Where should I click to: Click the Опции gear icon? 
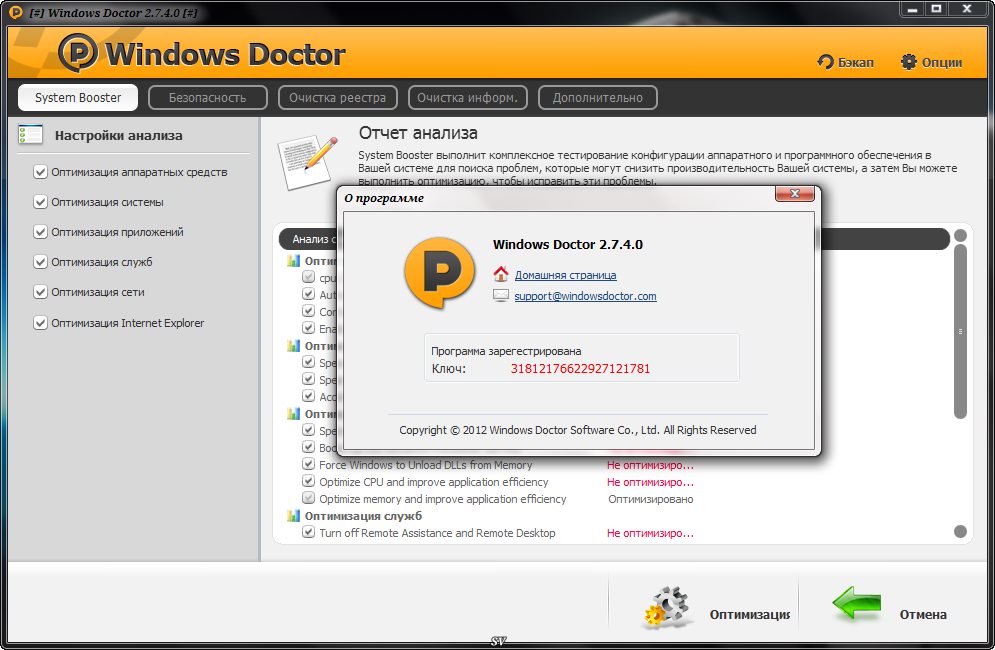click(x=909, y=62)
